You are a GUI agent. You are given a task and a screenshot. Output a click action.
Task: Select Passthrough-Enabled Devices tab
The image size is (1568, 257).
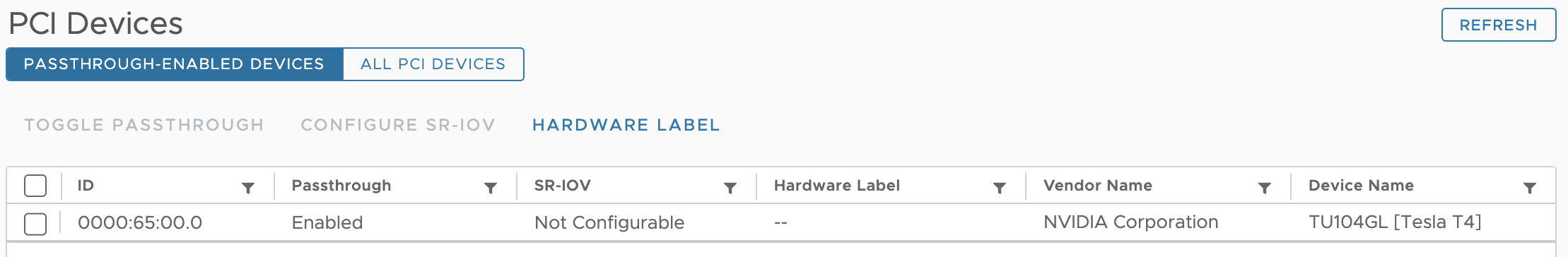coord(174,64)
